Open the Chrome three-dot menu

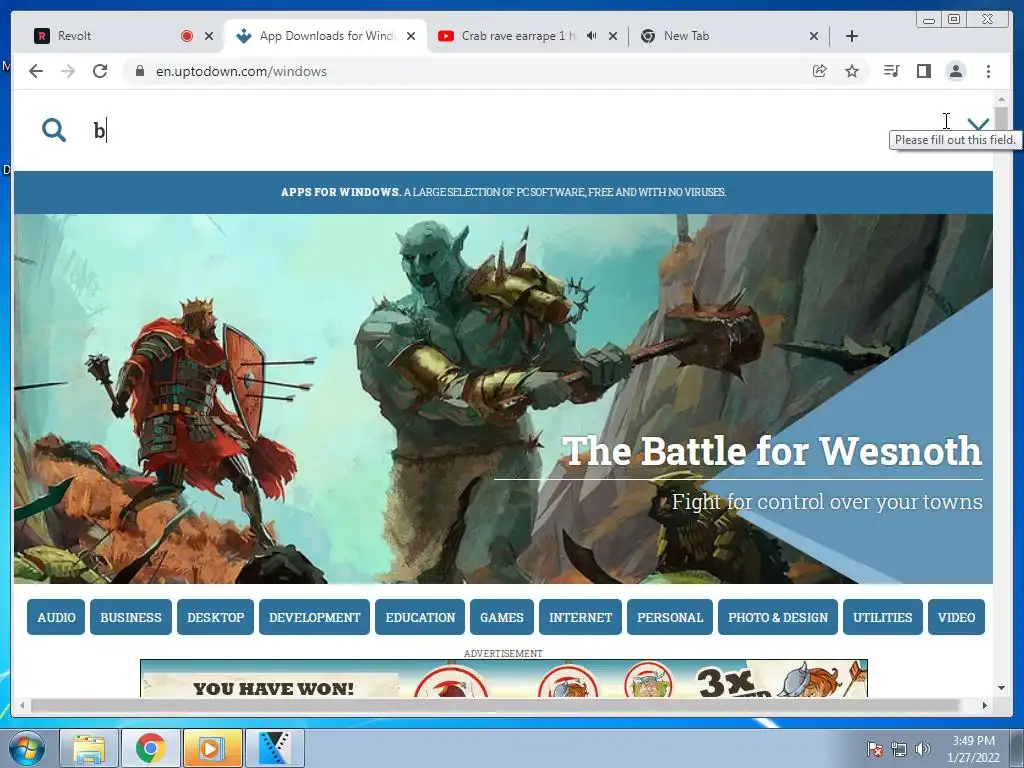pyautogui.click(x=988, y=71)
